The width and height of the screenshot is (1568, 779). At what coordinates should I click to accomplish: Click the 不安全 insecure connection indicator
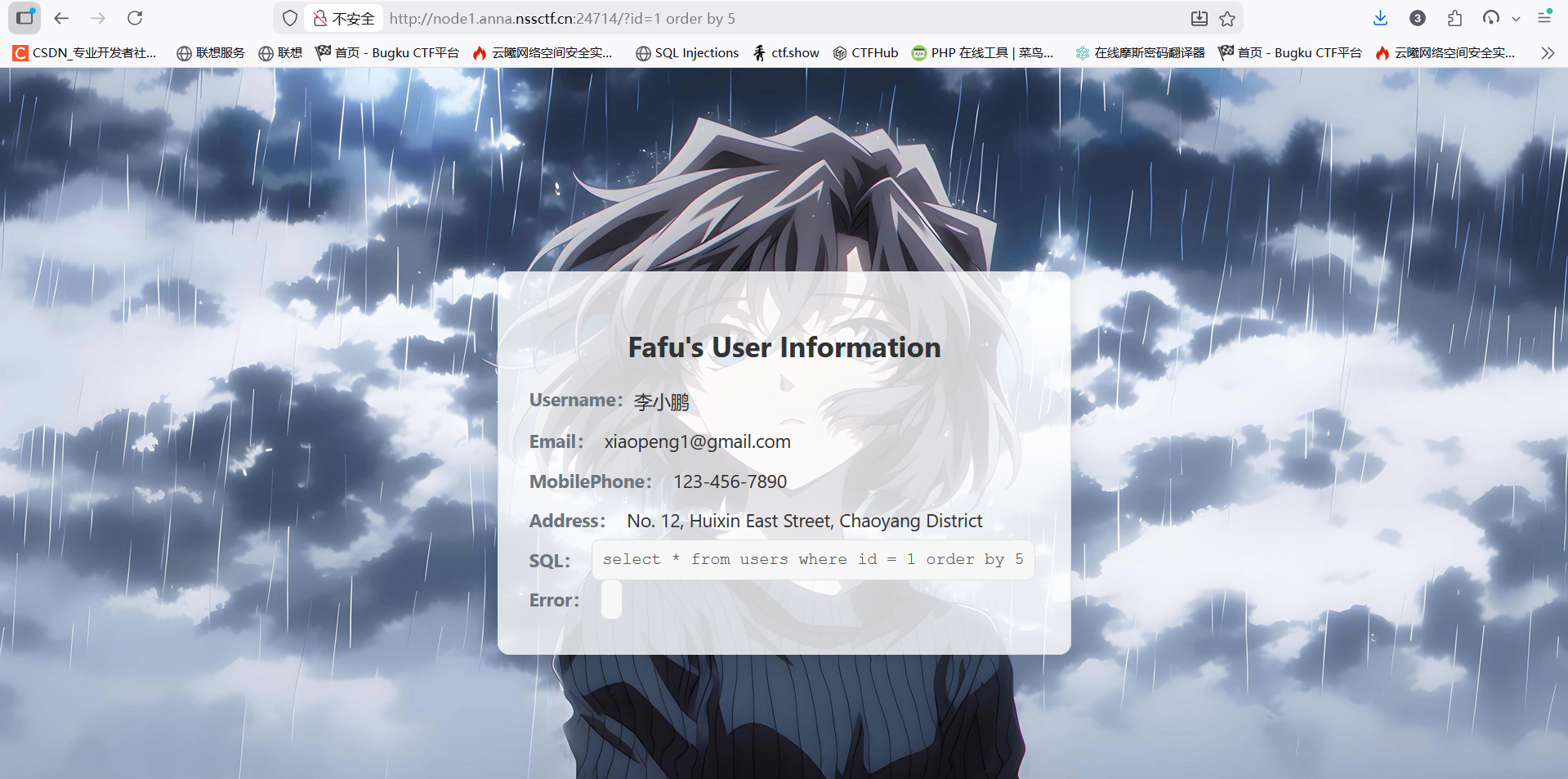point(344,18)
